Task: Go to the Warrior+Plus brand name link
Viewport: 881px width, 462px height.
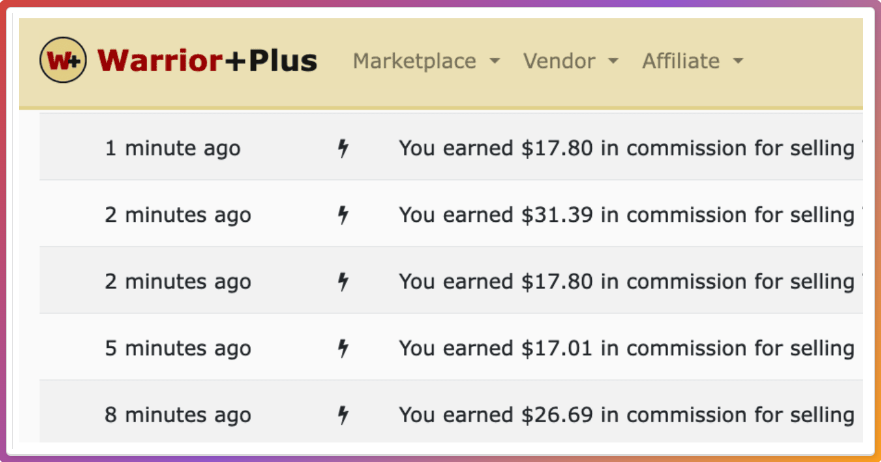Action: pyautogui.click(x=207, y=61)
